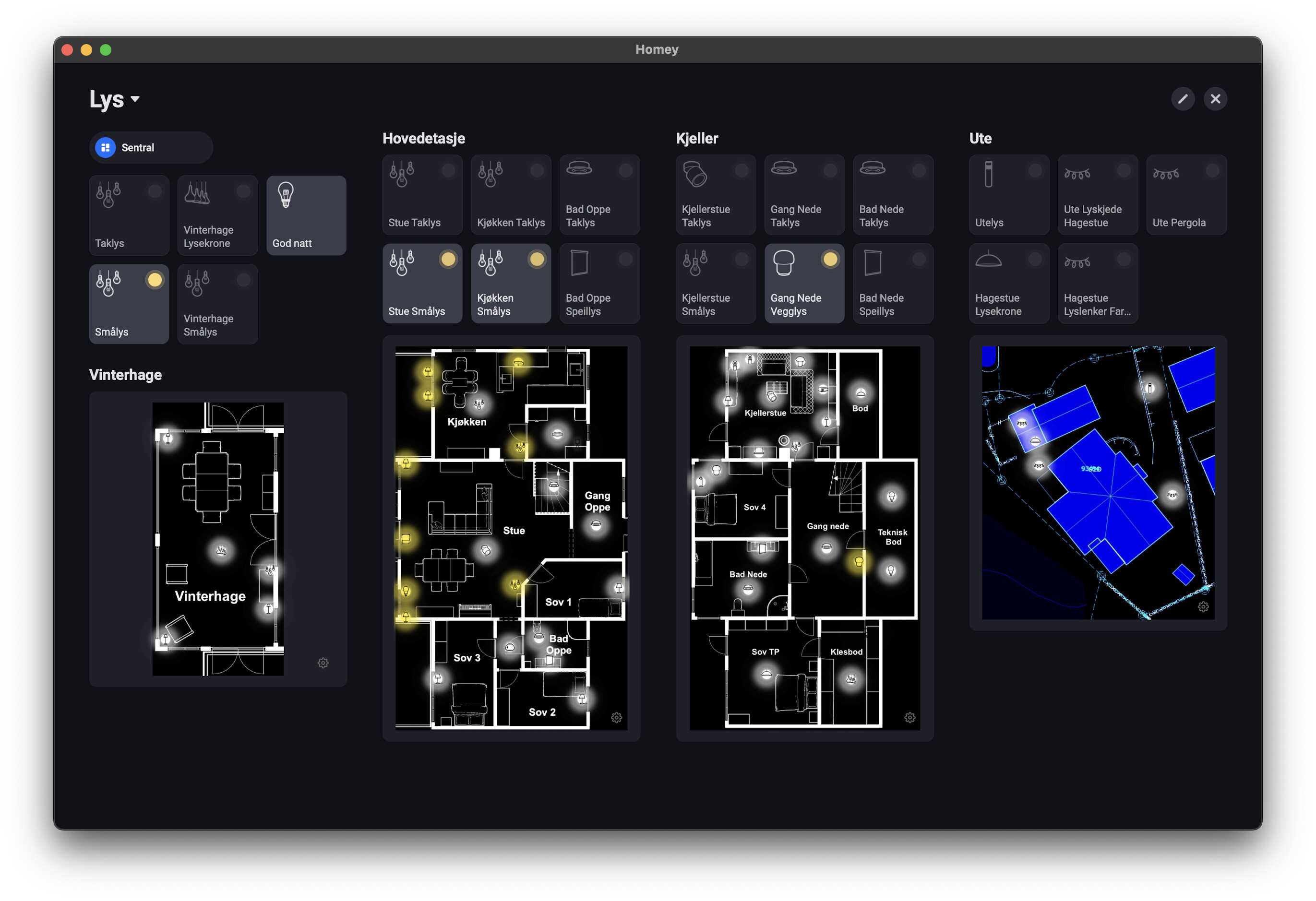
Task: Click the Klesbod light on floorplan
Action: pos(850,679)
